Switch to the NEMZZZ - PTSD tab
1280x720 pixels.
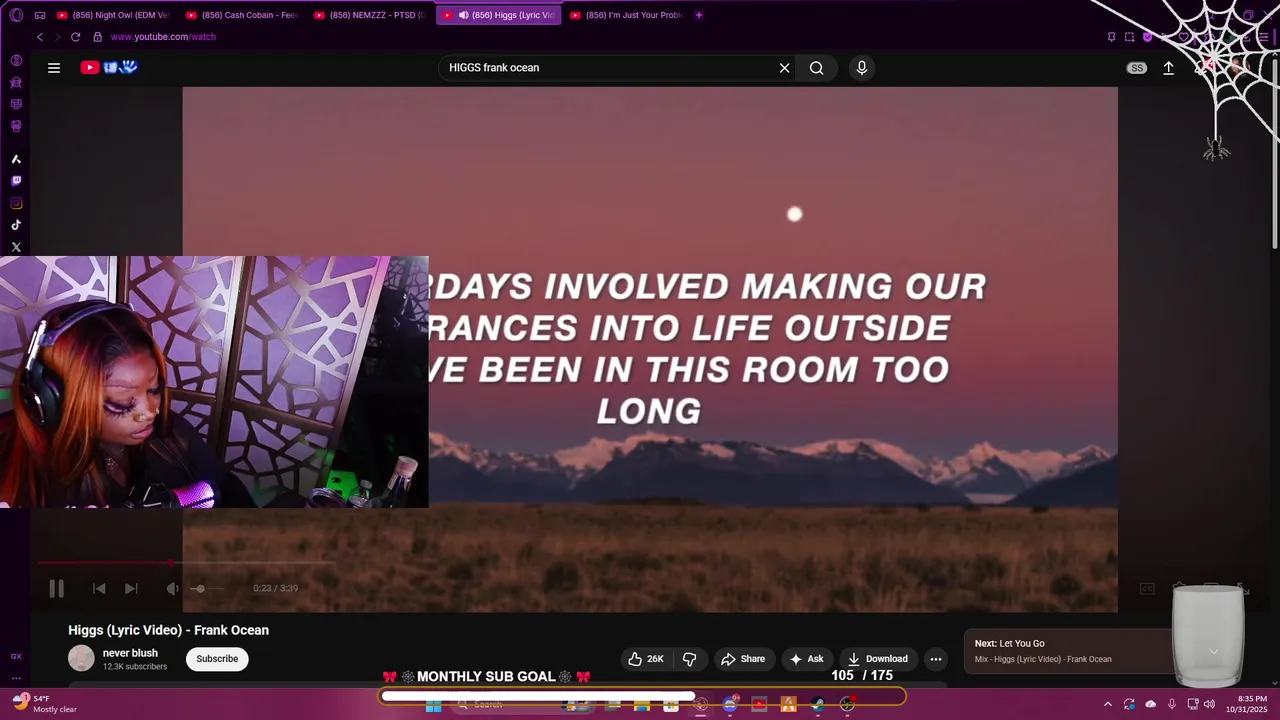pos(369,15)
